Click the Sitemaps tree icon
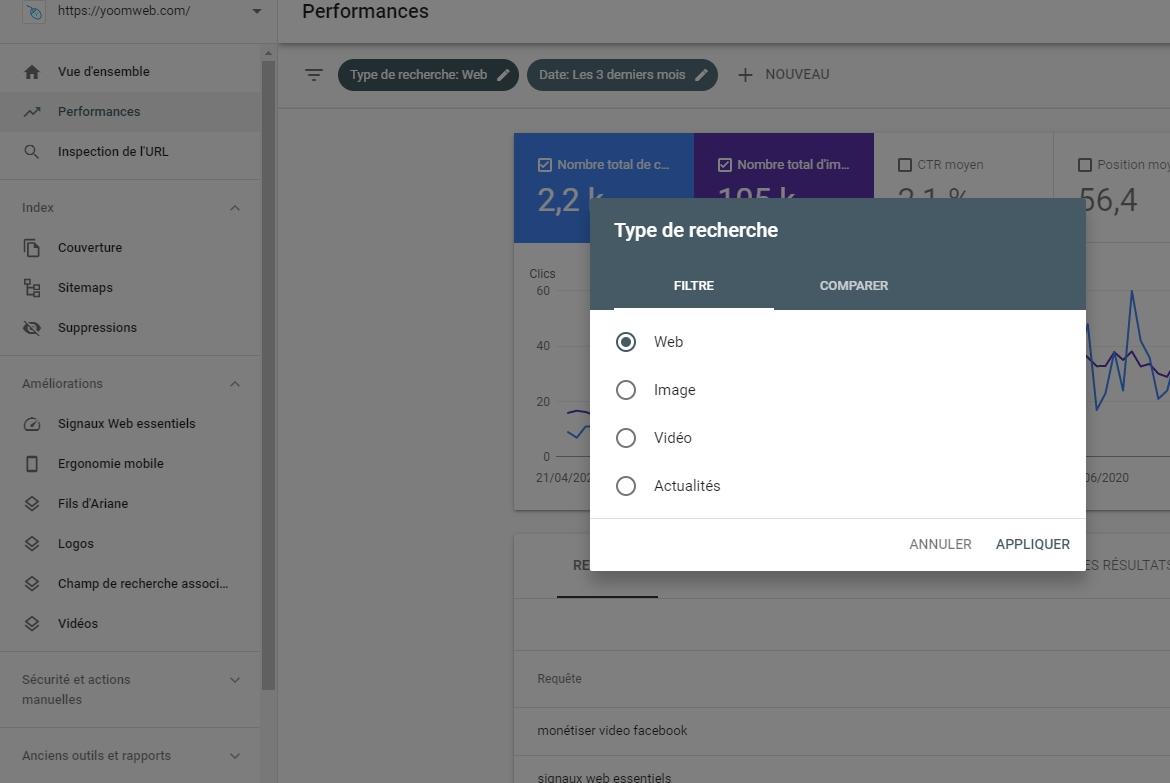The height and width of the screenshot is (783, 1170). point(32,288)
